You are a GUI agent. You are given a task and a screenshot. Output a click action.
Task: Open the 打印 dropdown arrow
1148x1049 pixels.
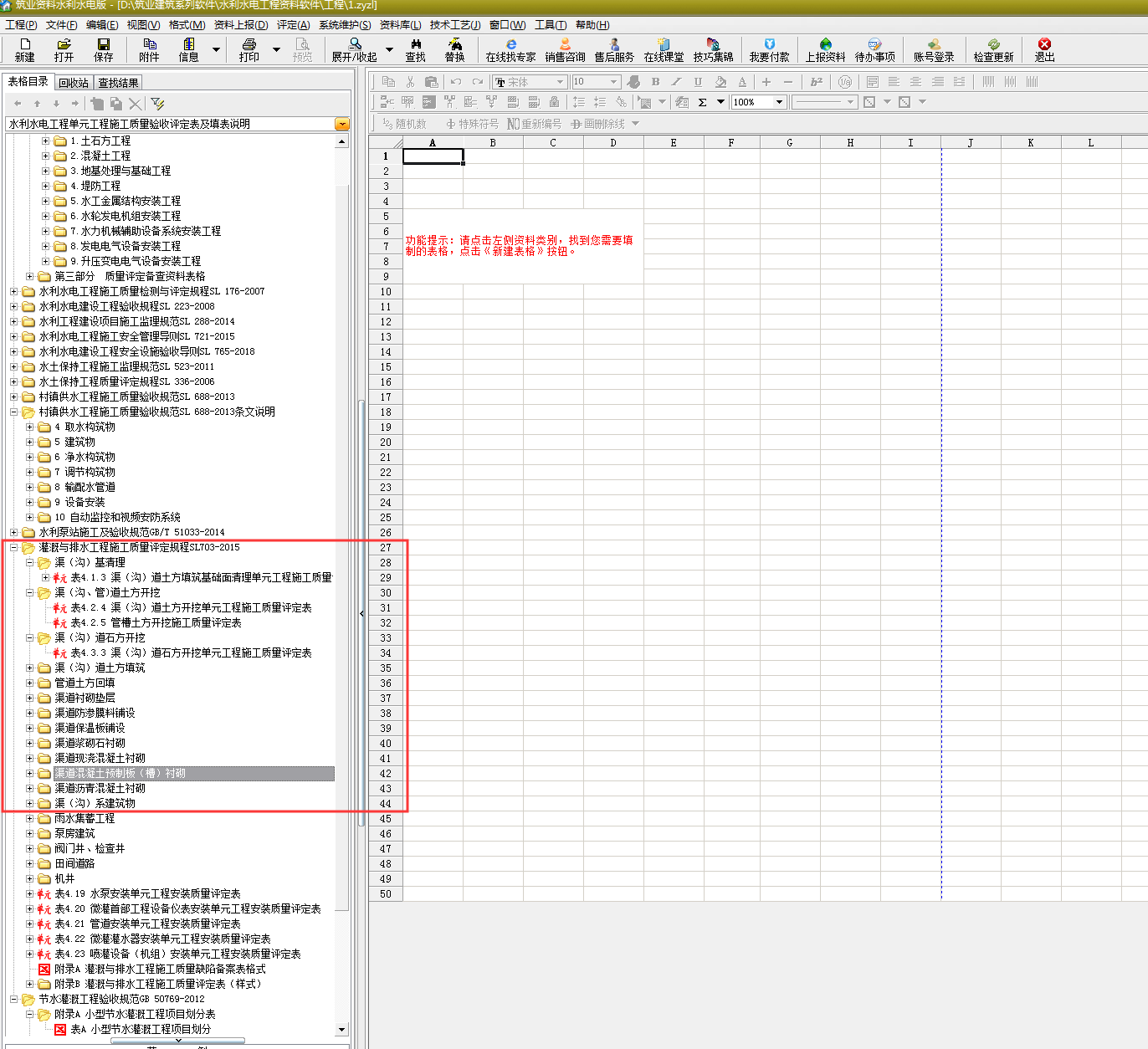(x=276, y=50)
